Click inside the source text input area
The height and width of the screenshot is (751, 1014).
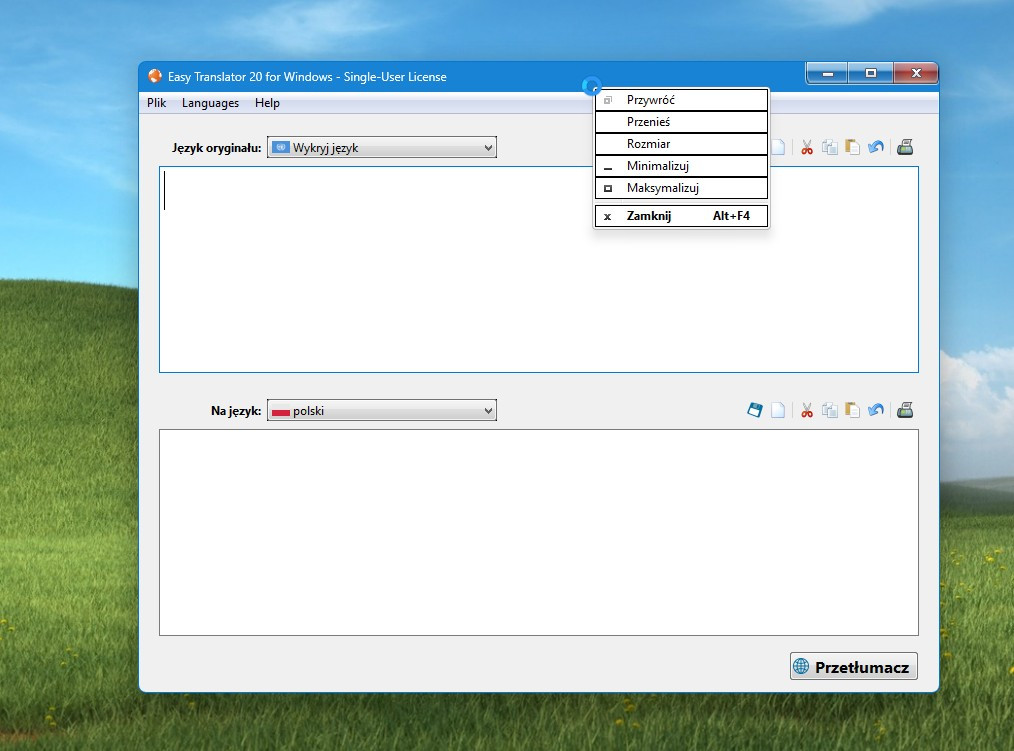539,269
